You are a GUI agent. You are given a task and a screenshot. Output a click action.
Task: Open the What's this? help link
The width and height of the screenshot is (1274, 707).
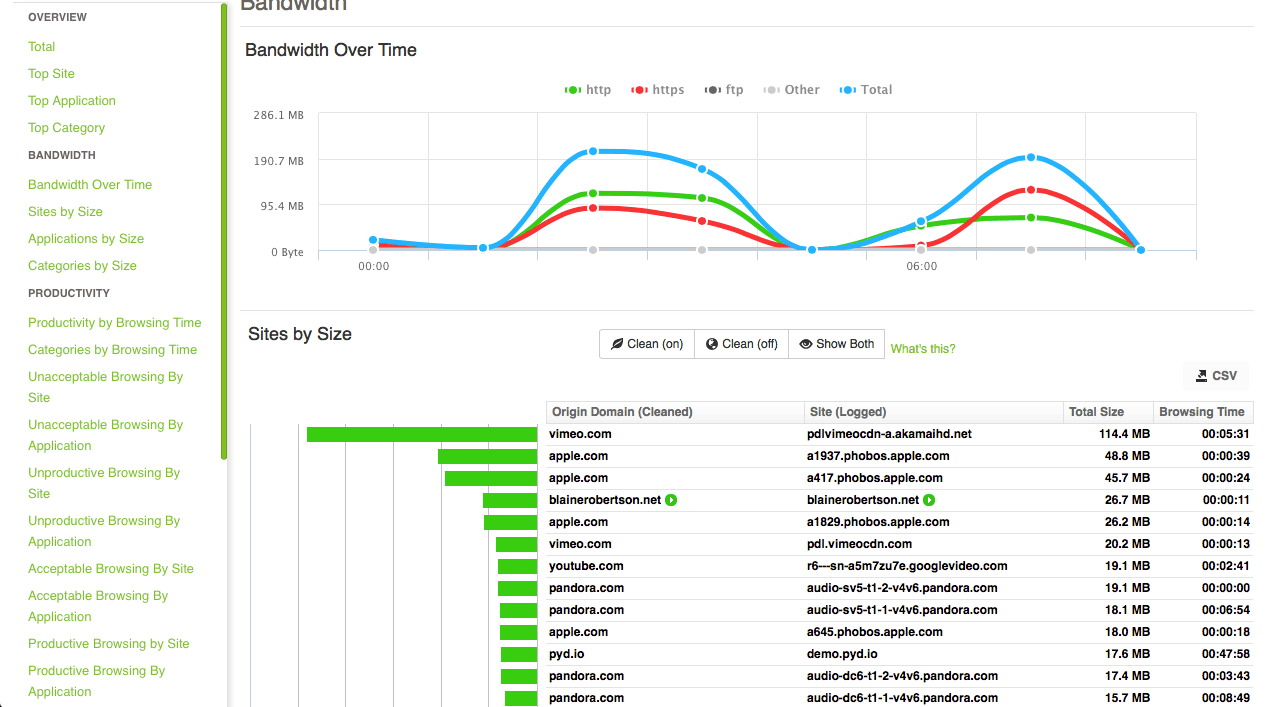point(923,349)
